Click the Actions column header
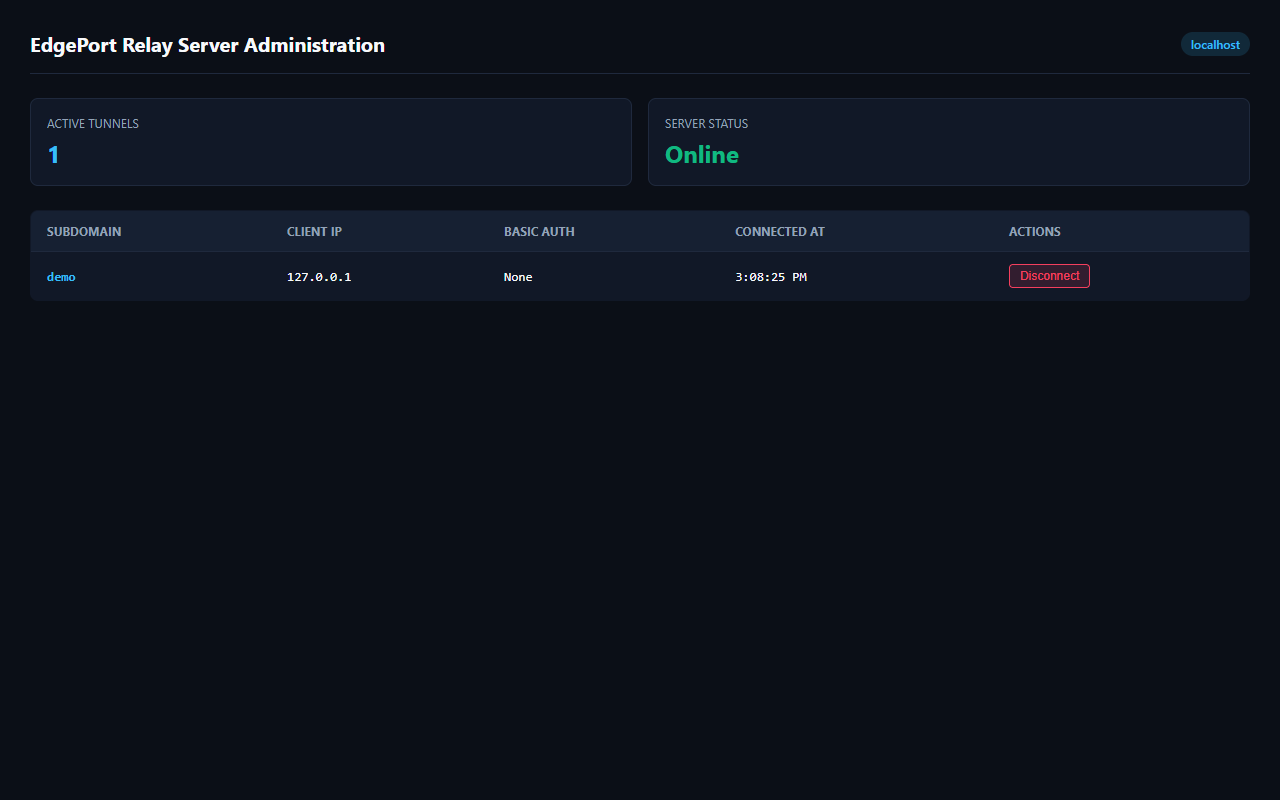 pyautogui.click(x=1035, y=232)
